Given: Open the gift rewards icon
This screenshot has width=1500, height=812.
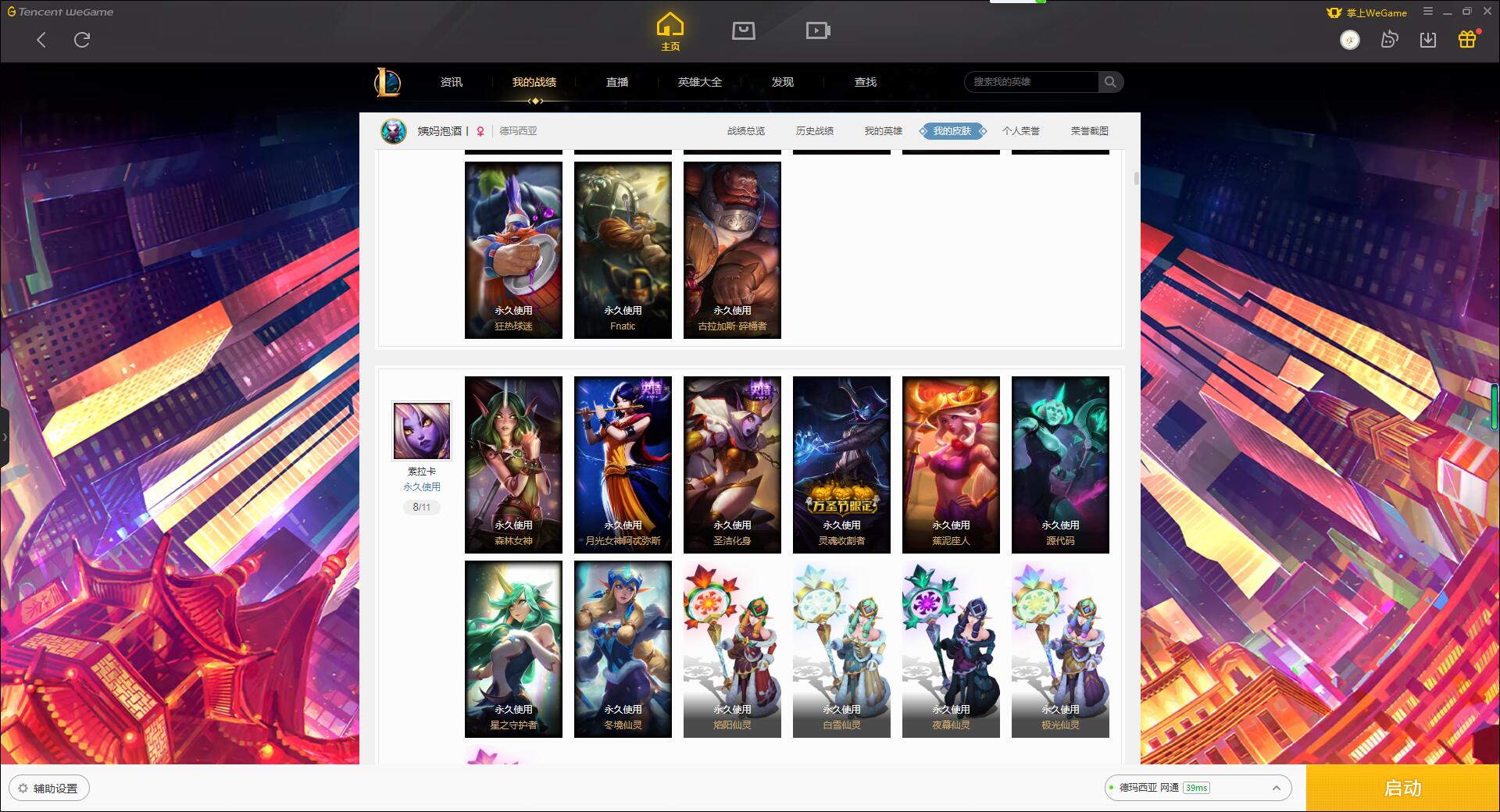Looking at the screenshot, I should (1467, 39).
